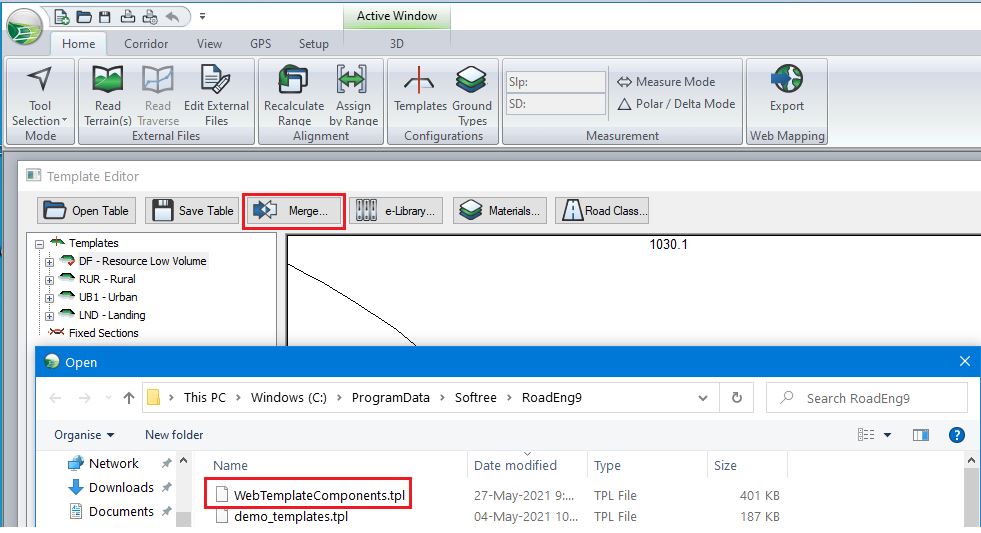The image size is (981, 533).
Task: Click the Undo arrow in quick access toolbar
Action: tap(173, 17)
